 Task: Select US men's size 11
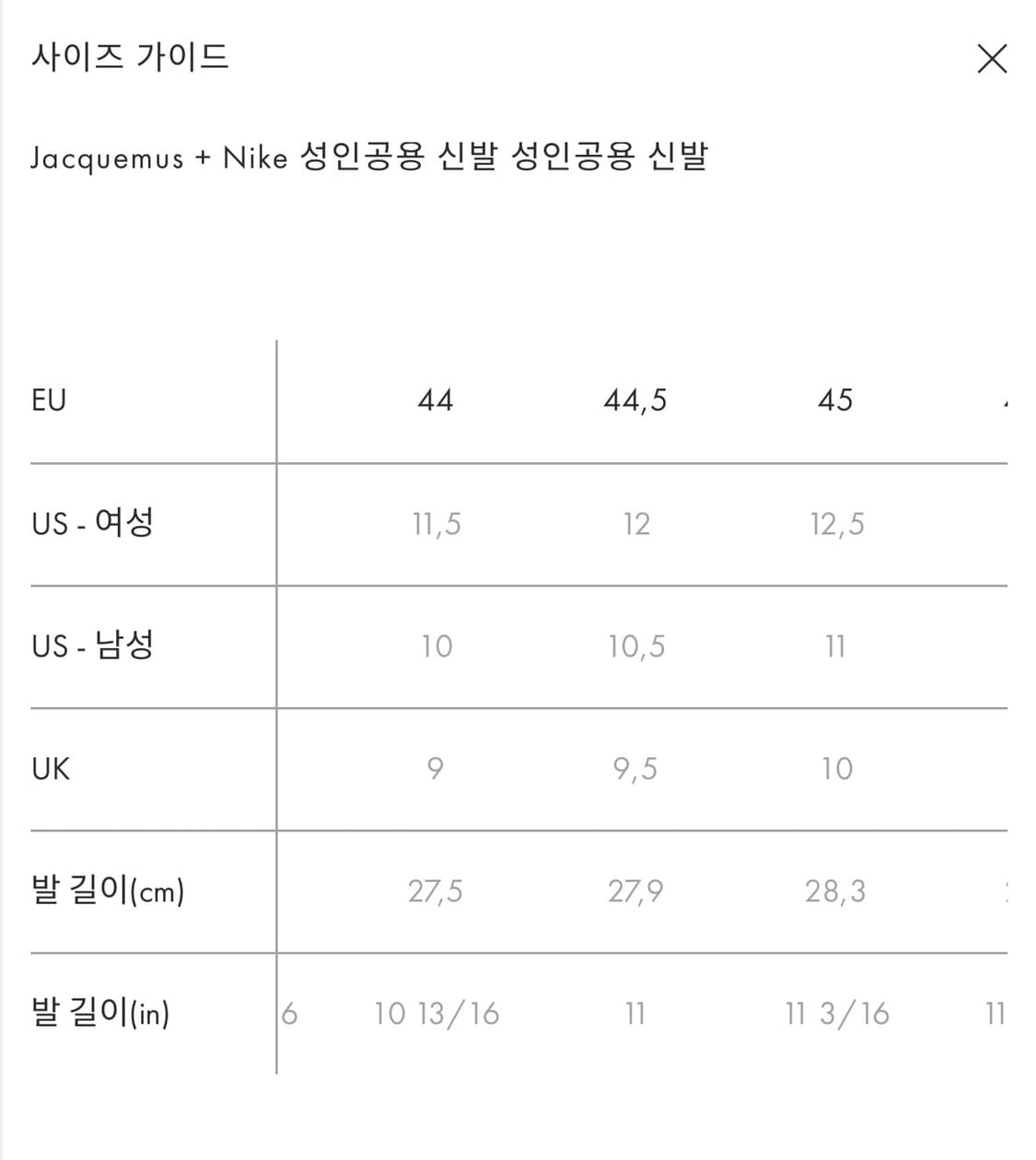click(x=836, y=645)
